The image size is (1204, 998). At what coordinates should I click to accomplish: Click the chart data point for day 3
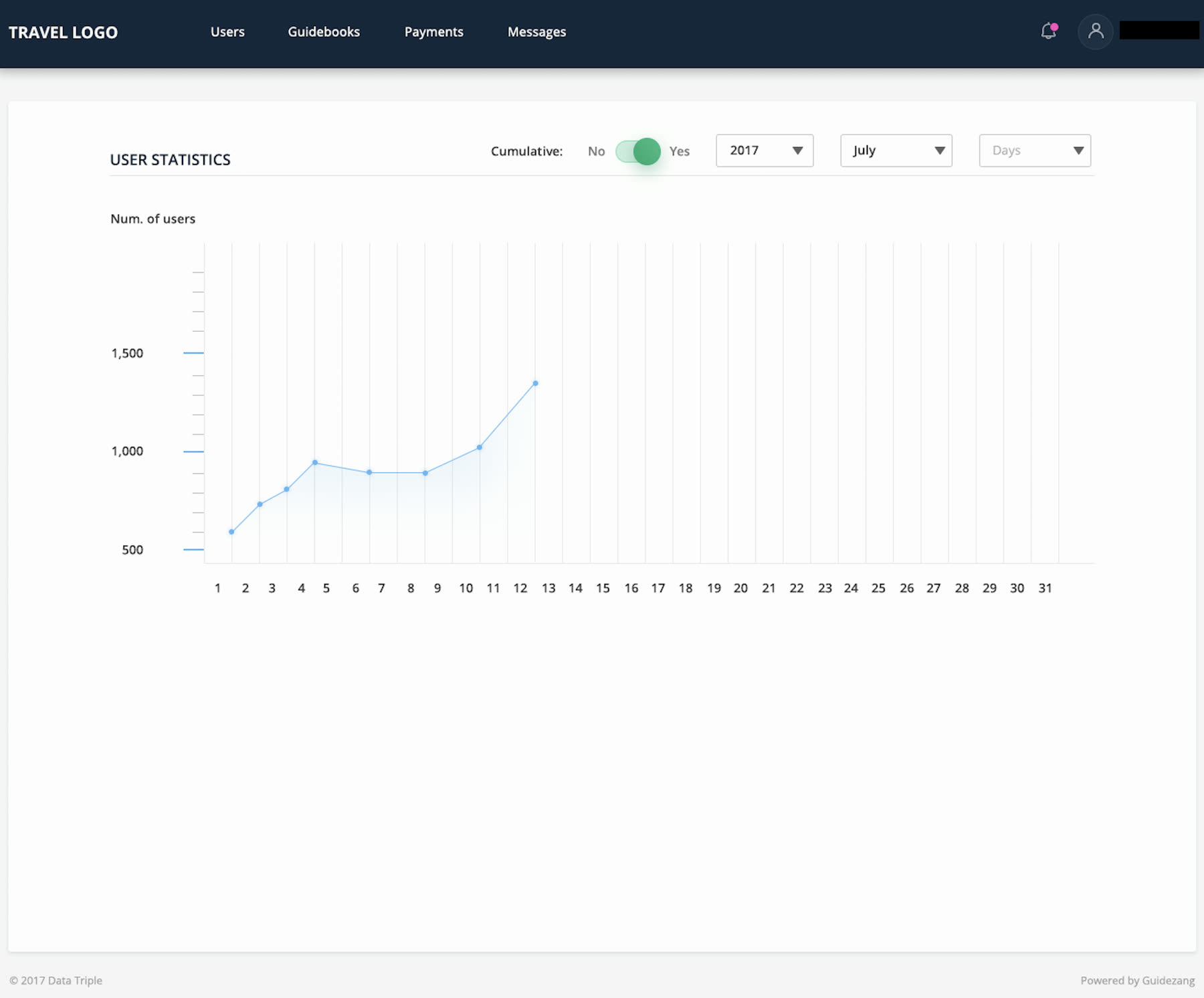pyautogui.click(x=287, y=489)
